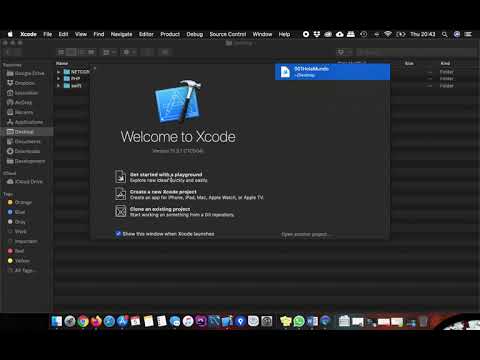Screen dimensions: 480x360
Task: Filter by the Yellow tag
Action: 19,260
